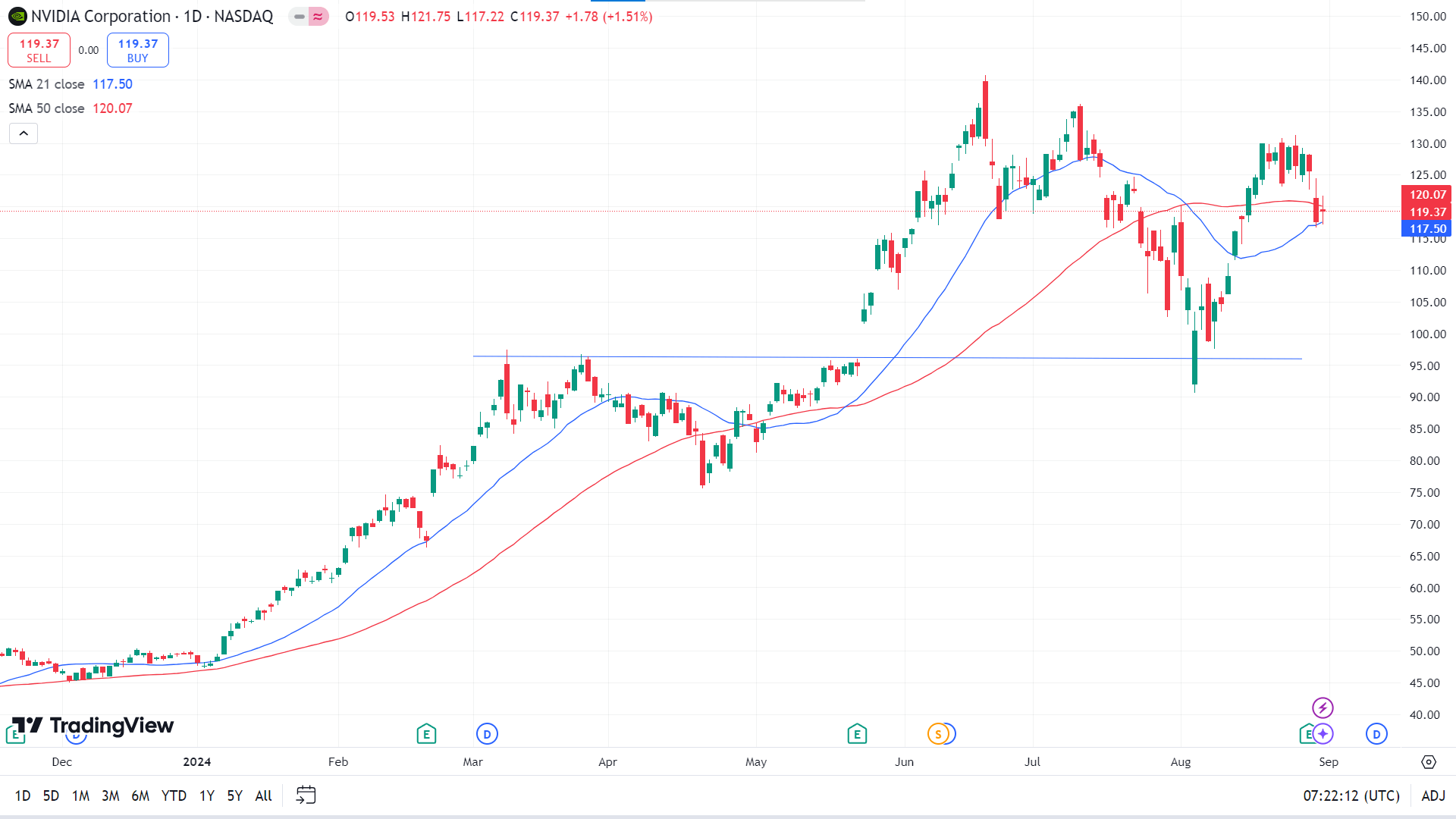
Task: Click the 2024 year label on time axis
Action: point(197,762)
